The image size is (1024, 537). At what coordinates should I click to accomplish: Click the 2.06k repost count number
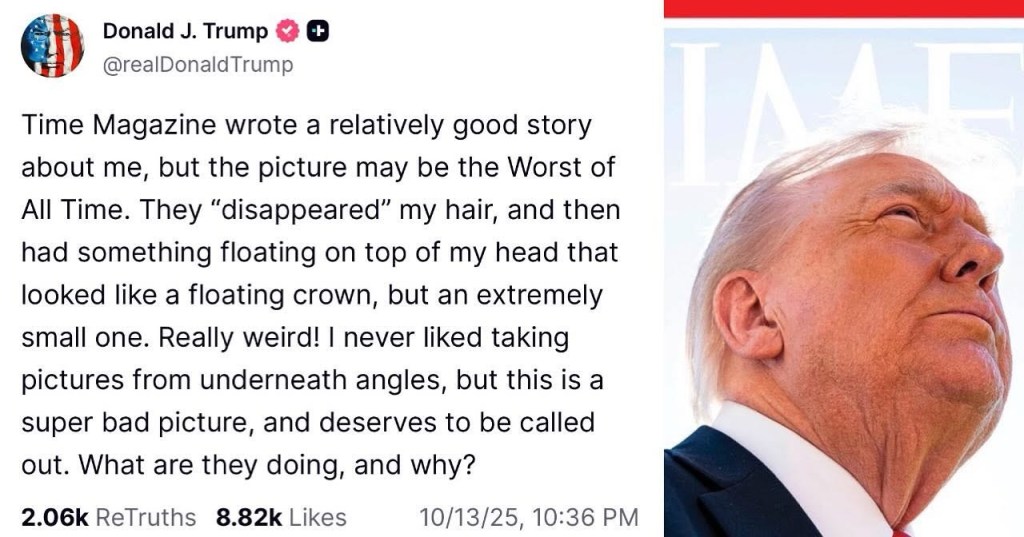point(55,517)
